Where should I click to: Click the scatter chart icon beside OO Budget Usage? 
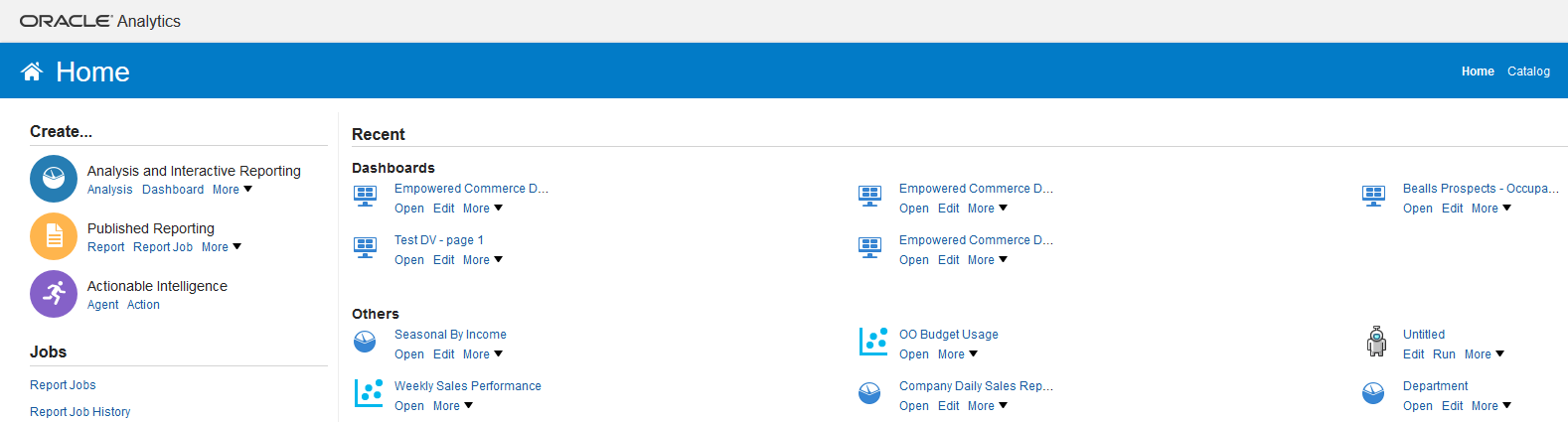pos(873,342)
